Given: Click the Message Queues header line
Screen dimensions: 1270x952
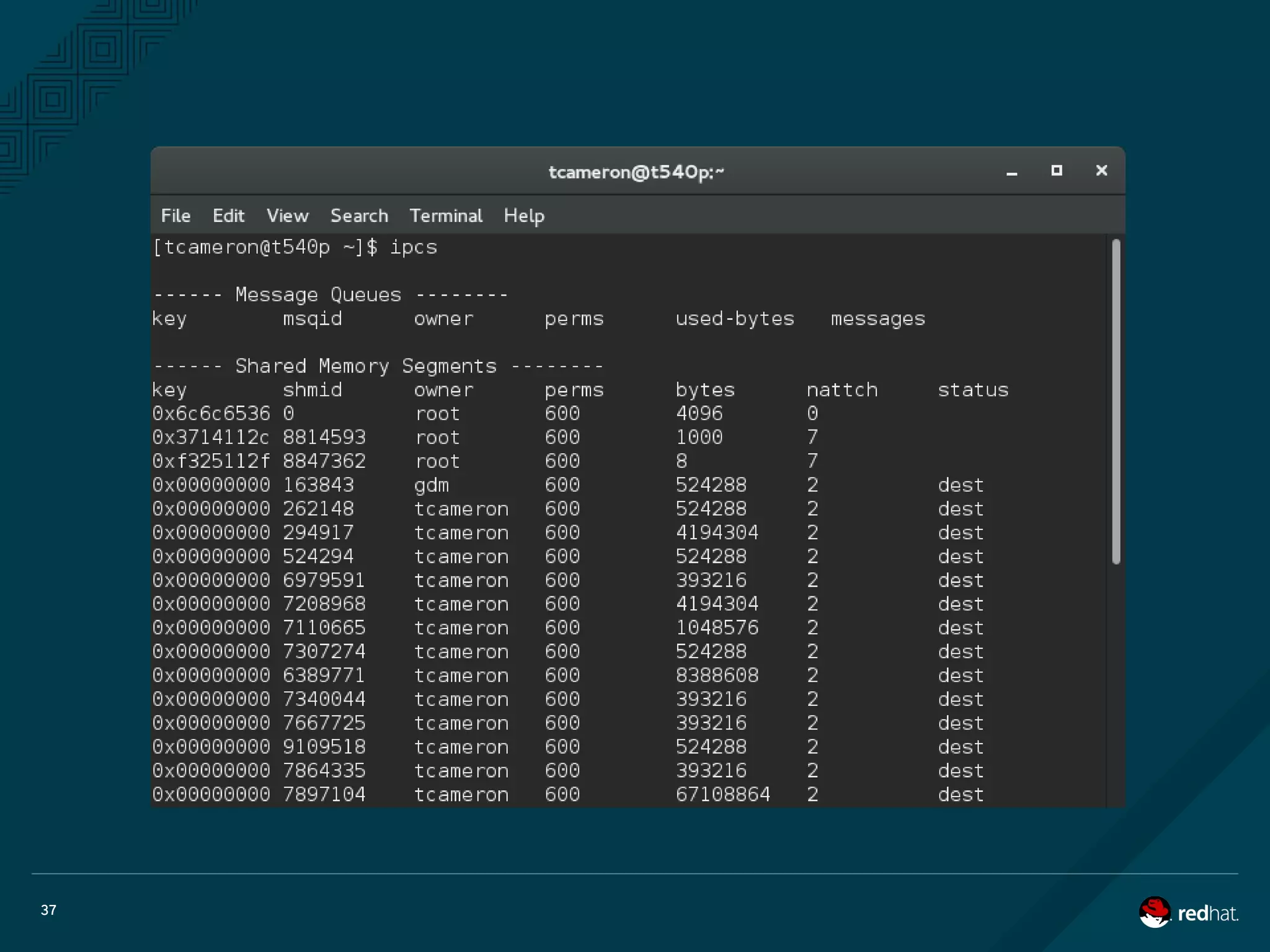Looking at the screenshot, I should coord(330,295).
